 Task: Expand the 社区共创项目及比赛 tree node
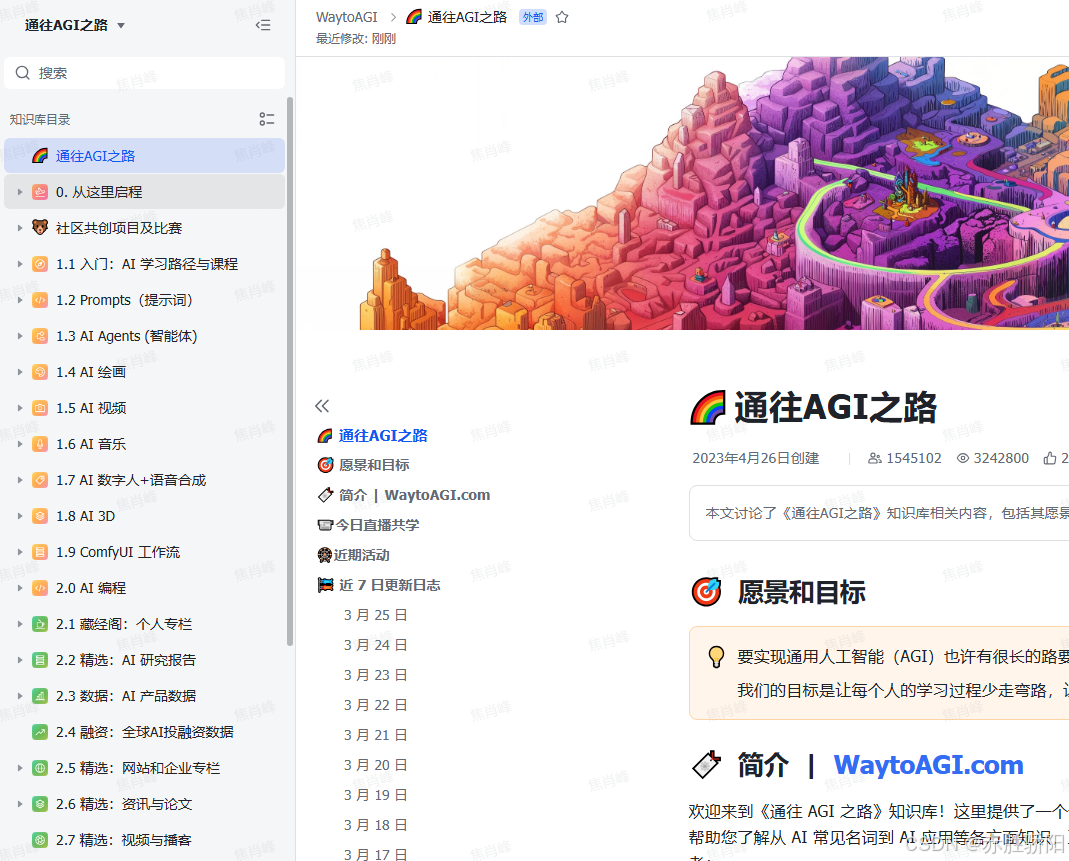click(20, 228)
